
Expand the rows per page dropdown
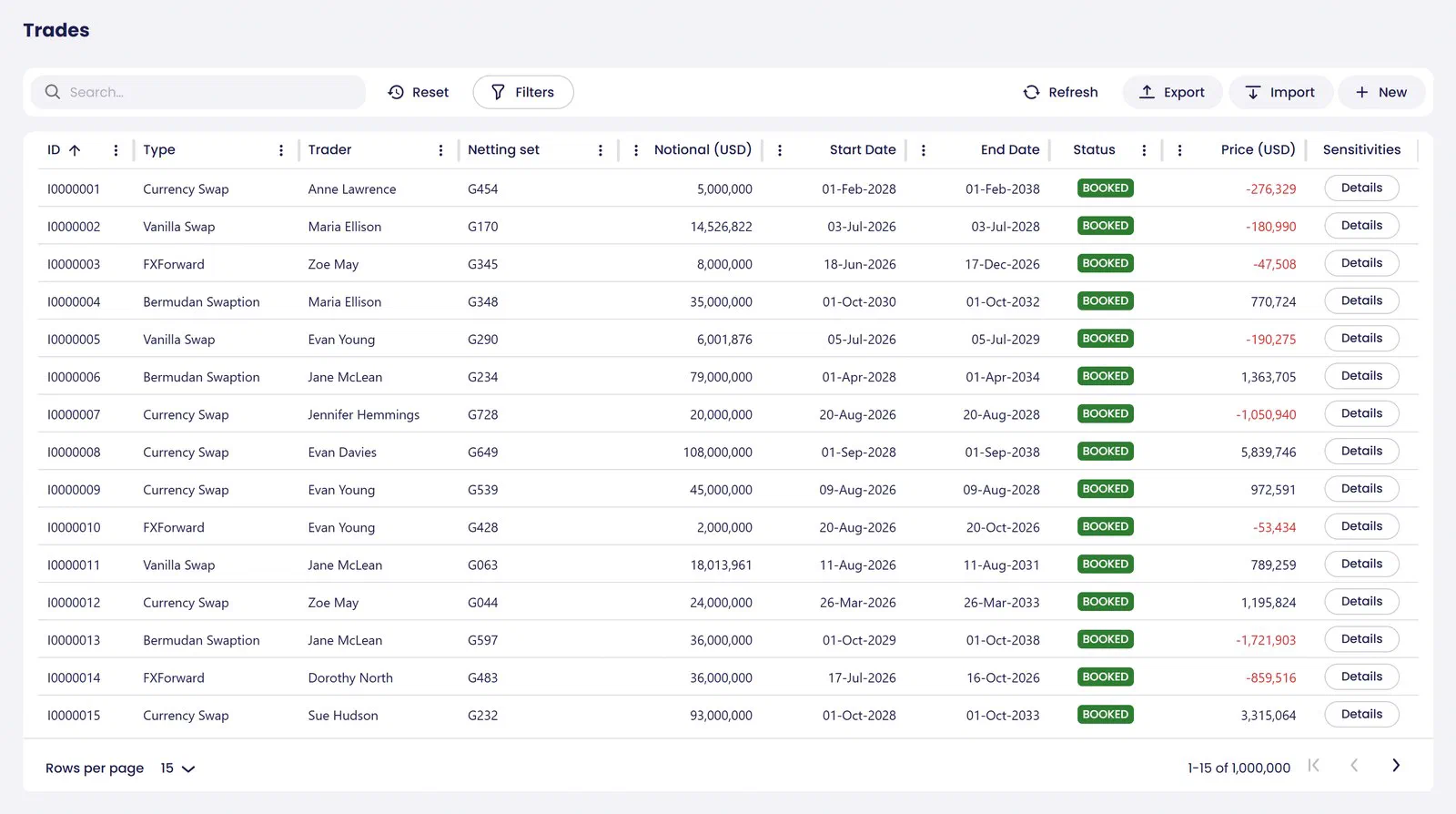[x=178, y=768]
